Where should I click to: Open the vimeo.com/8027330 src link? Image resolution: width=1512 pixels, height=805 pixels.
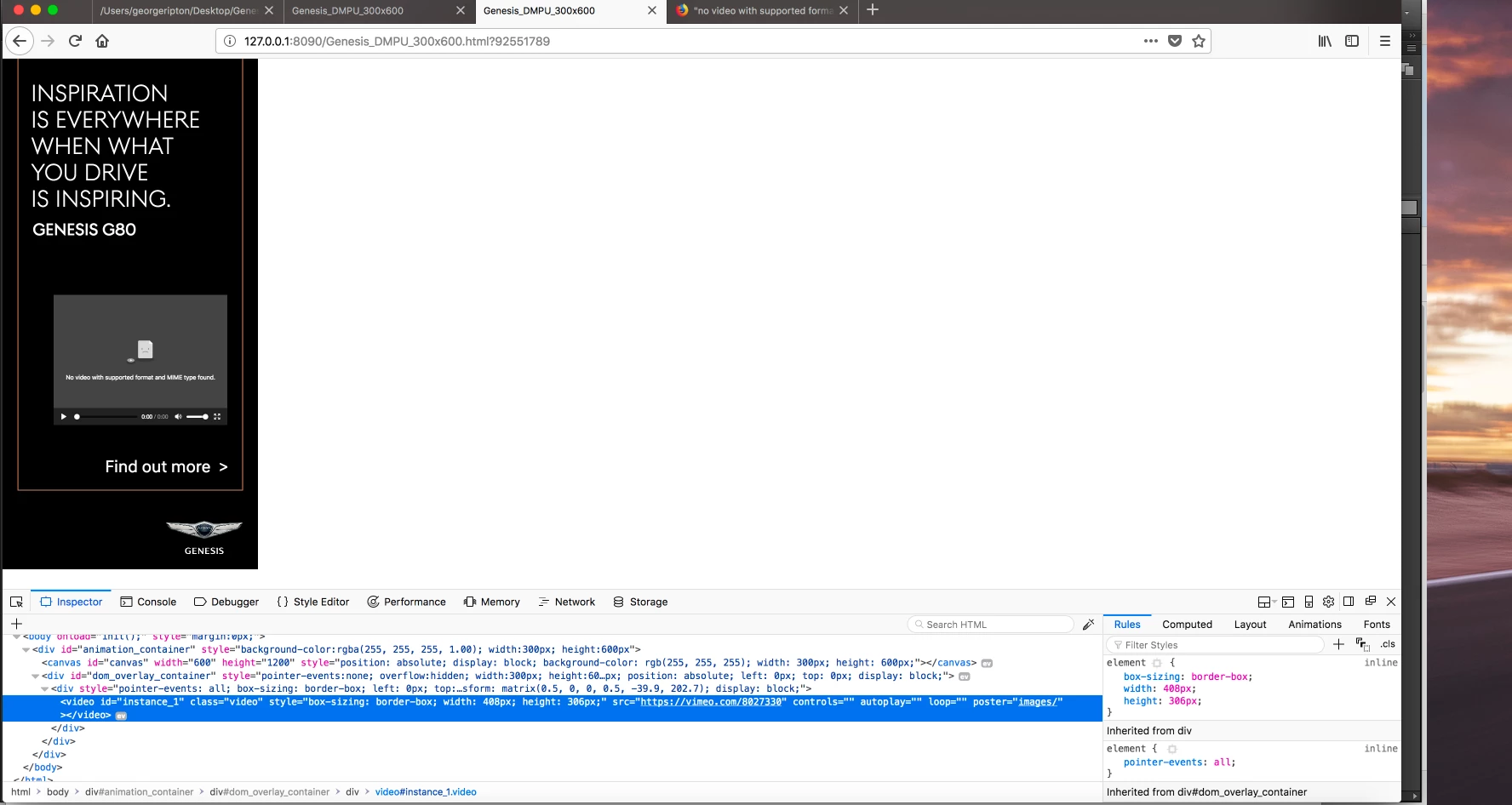711,702
